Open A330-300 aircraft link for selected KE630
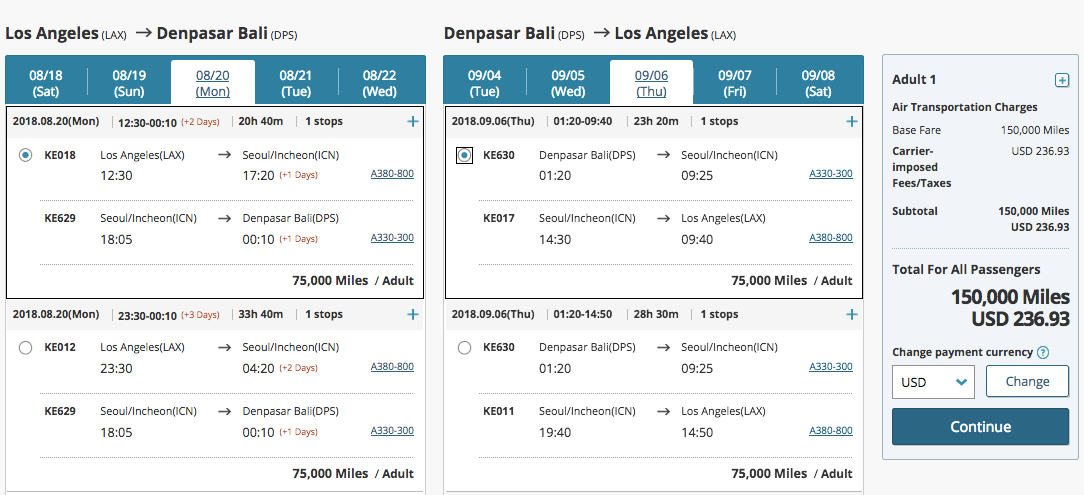 [x=831, y=174]
